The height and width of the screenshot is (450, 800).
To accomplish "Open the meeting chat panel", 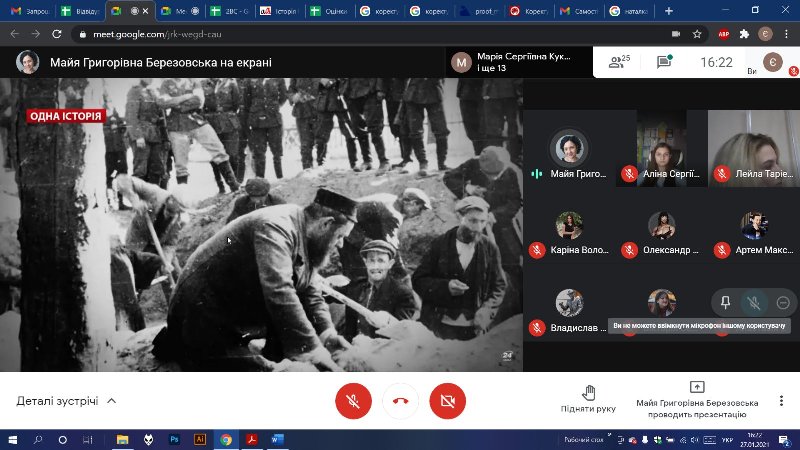I will pyautogui.click(x=664, y=62).
